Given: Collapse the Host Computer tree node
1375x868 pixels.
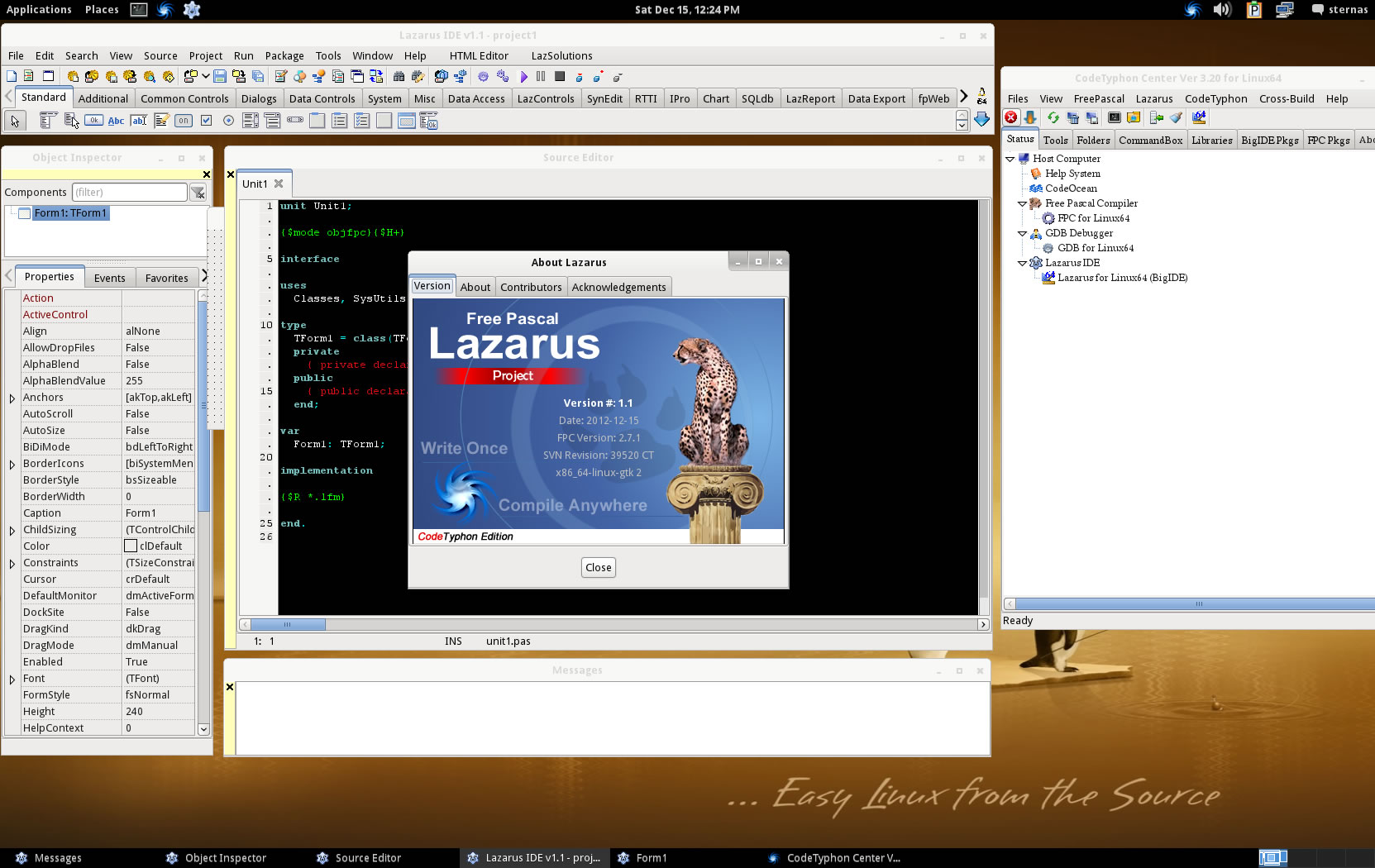Looking at the screenshot, I should click(1010, 159).
